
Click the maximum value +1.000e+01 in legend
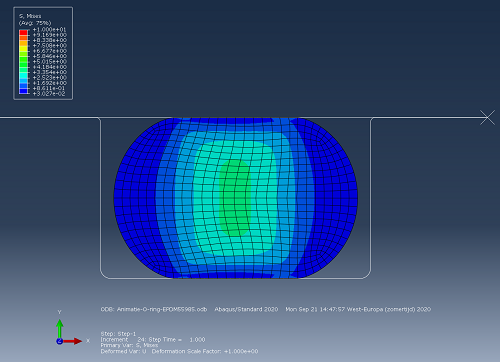[x=49, y=30]
